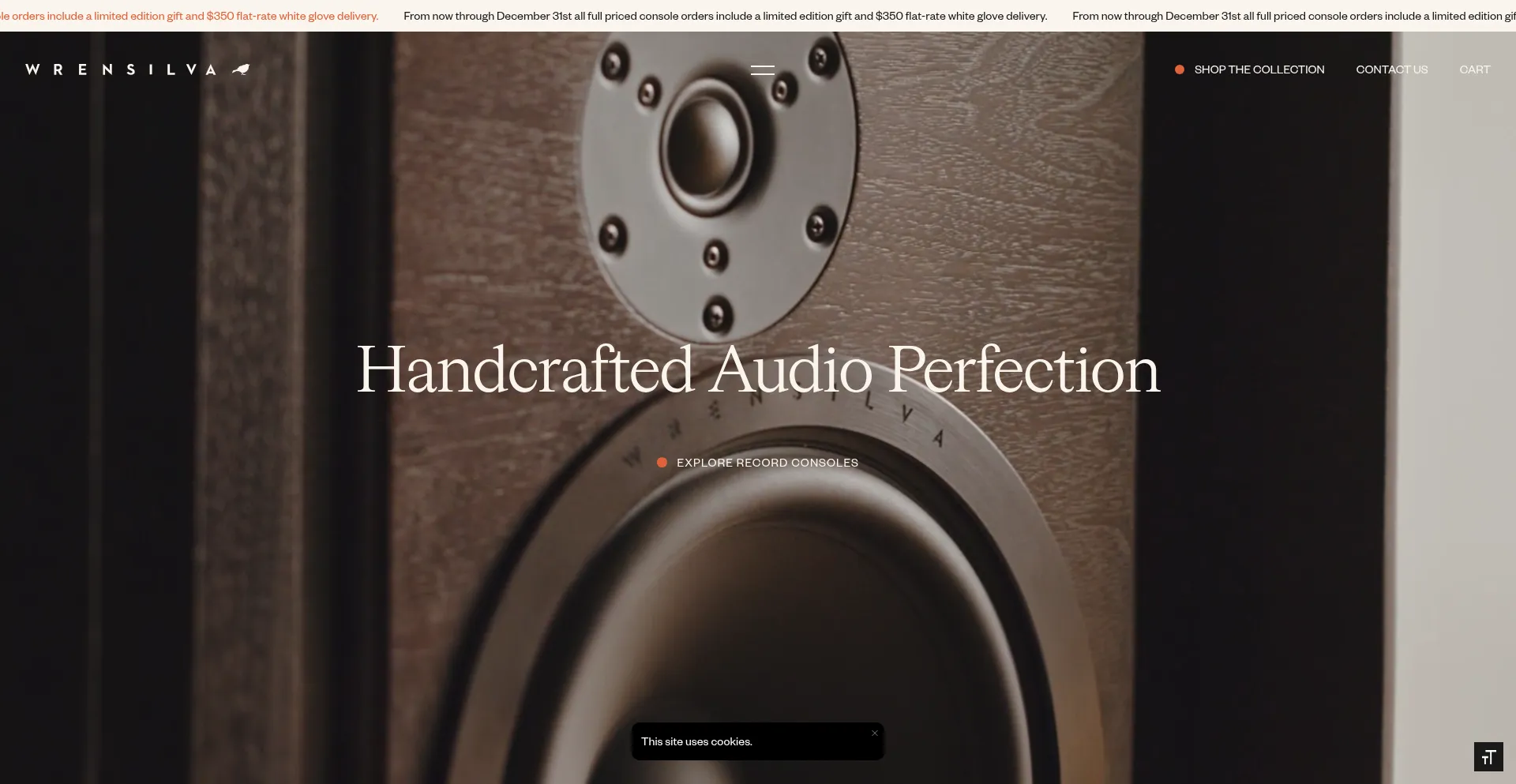Click the bird emblem beside Wrensilva logo

[x=241, y=69]
